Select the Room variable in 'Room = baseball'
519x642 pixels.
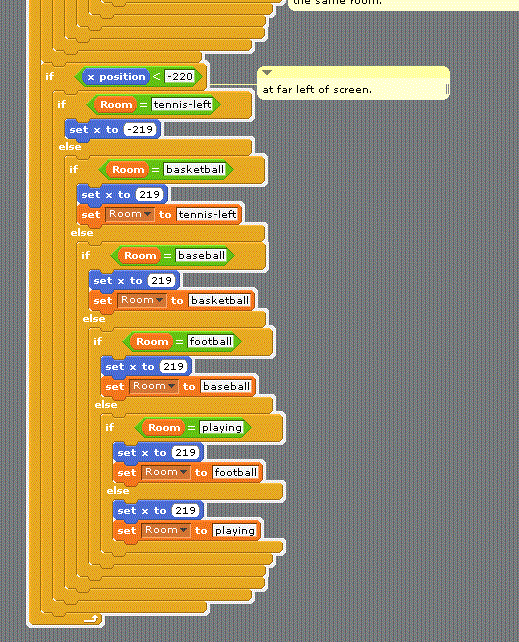coord(140,255)
